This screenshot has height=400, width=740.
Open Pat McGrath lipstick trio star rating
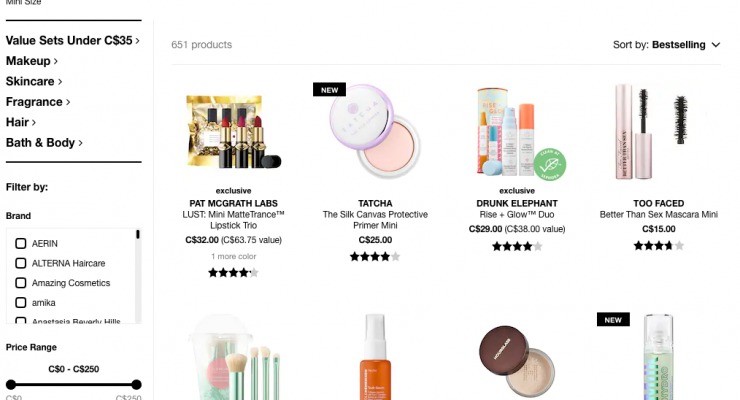pyautogui.click(x=233, y=273)
